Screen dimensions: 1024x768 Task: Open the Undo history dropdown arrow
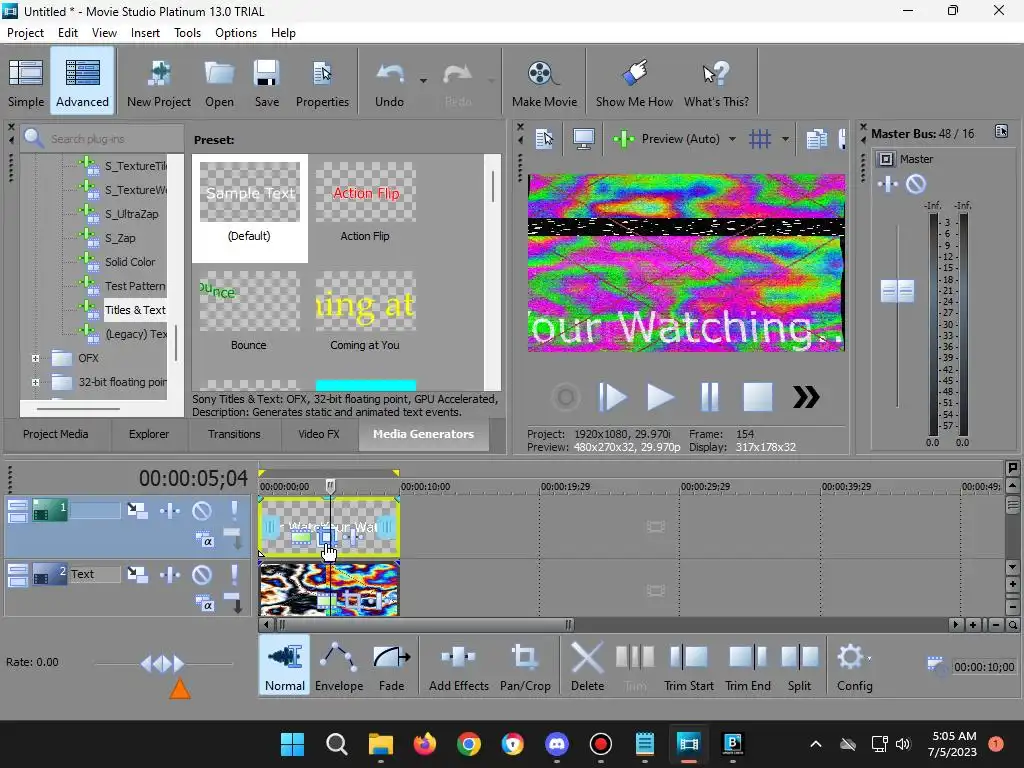(423, 81)
